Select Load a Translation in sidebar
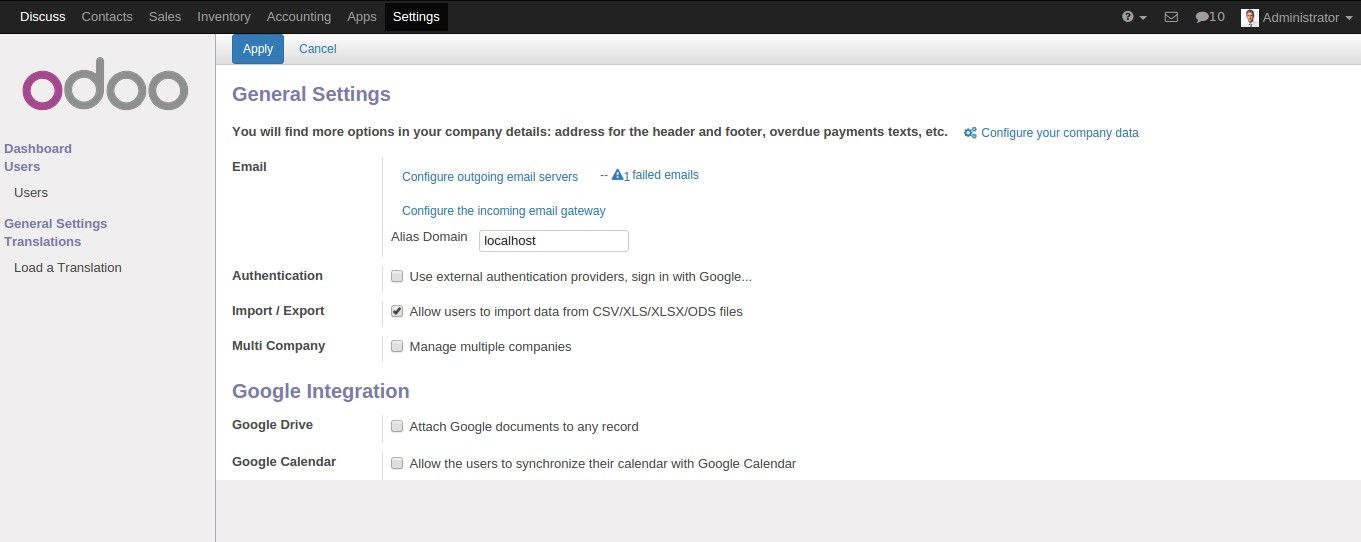This screenshot has height=542, width=1361. pyautogui.click(x=68, y=267)
